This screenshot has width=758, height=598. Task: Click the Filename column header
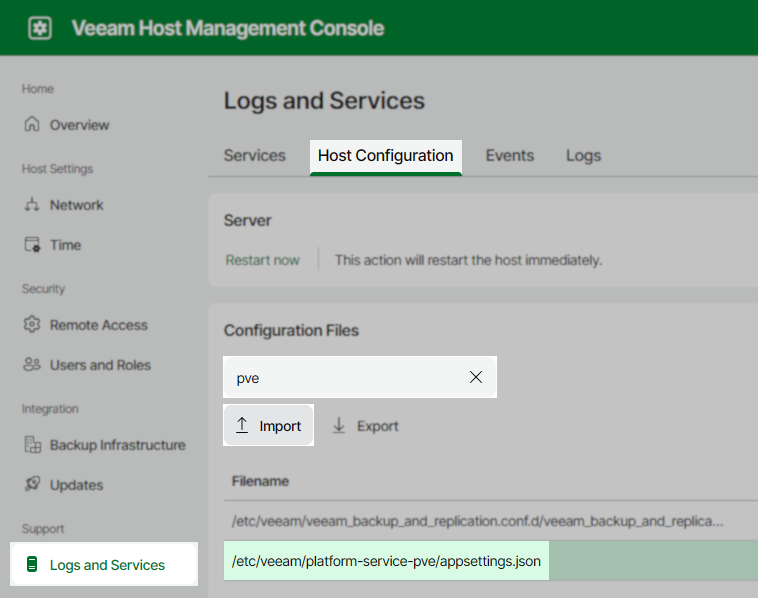[260, 481]
